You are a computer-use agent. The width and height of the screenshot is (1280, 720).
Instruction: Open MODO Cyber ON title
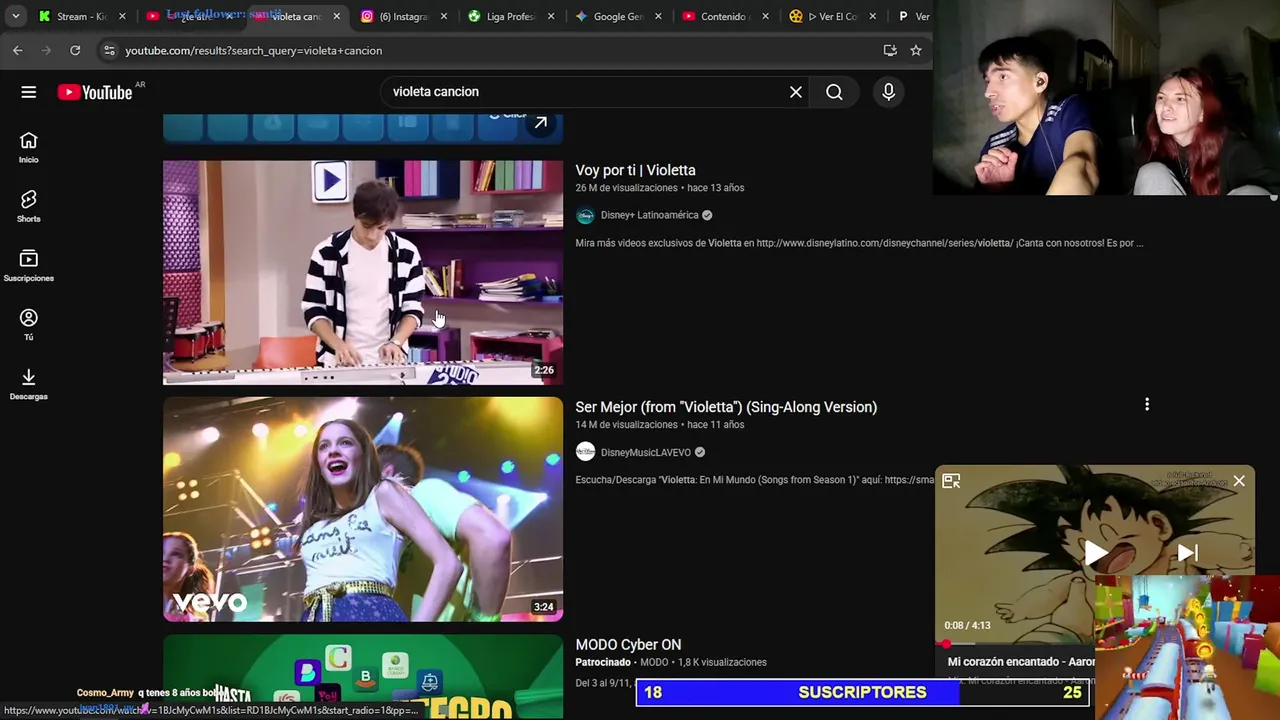pos(628,645)
